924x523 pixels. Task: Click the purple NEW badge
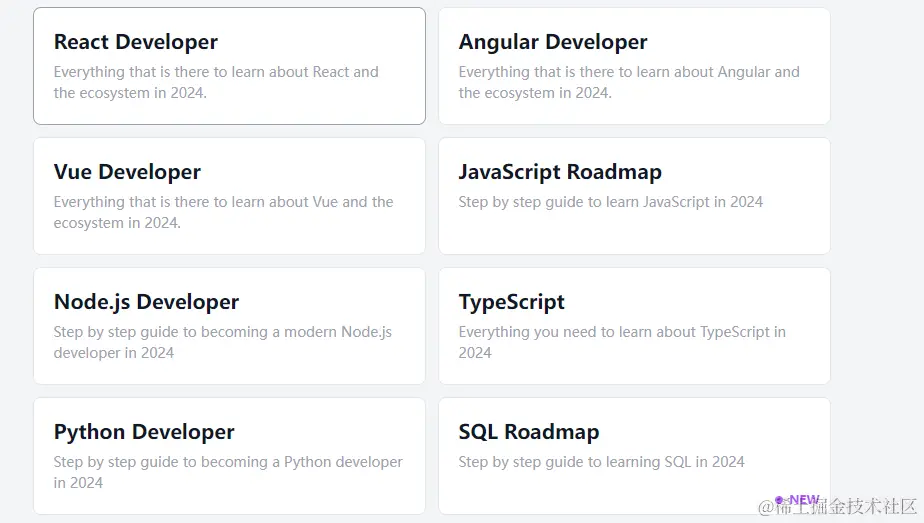804,500
